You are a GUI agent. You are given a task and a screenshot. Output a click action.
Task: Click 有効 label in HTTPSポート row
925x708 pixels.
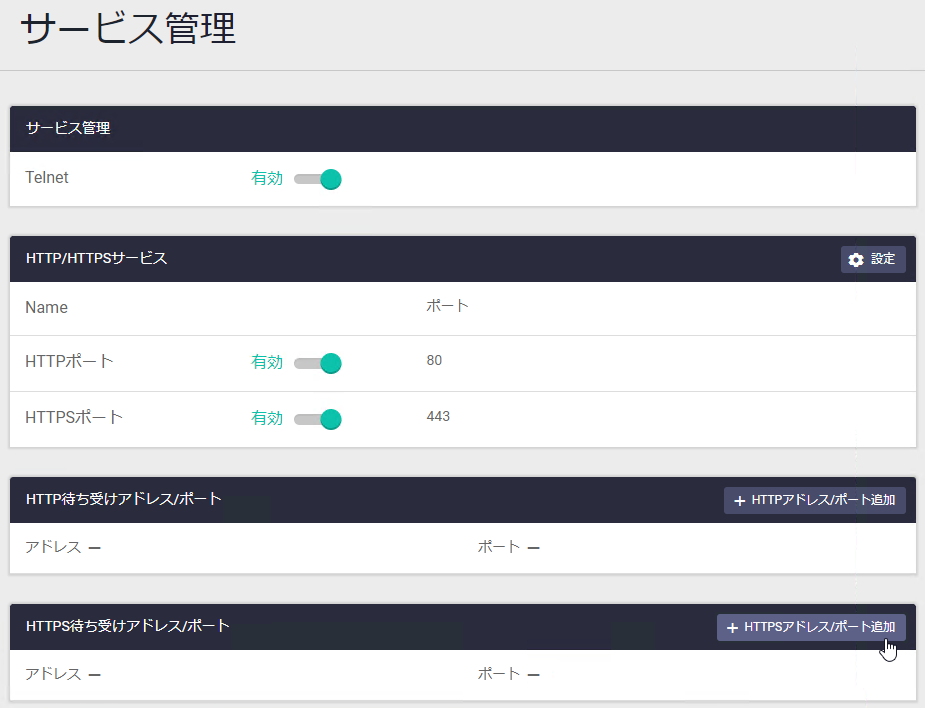point(267,418)
